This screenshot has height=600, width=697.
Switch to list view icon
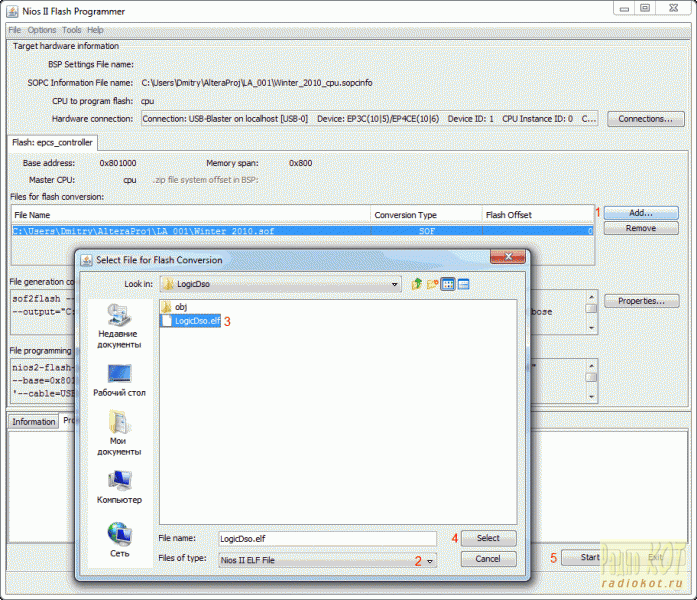[x=448, y=284]
